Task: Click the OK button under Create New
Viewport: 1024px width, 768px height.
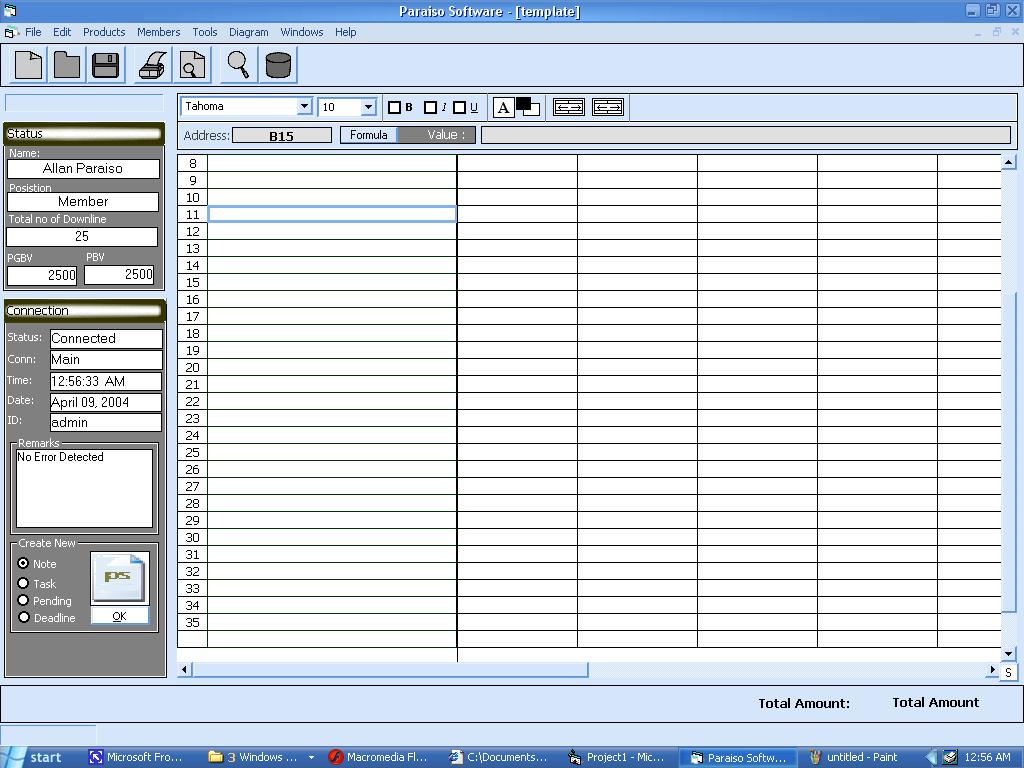Action: tap(120, 616)
